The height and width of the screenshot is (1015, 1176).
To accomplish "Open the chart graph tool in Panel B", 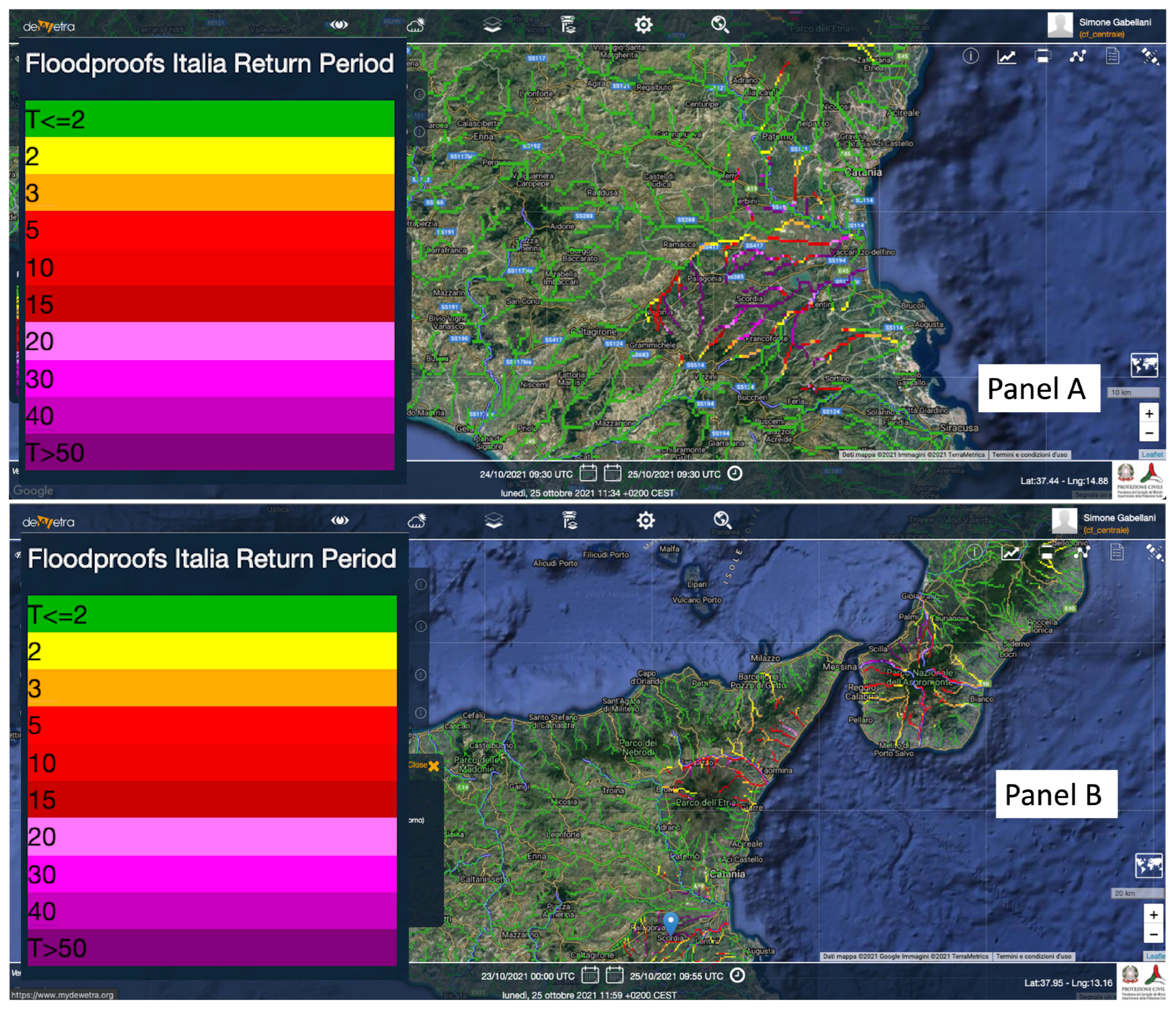I will point(1010,552).
